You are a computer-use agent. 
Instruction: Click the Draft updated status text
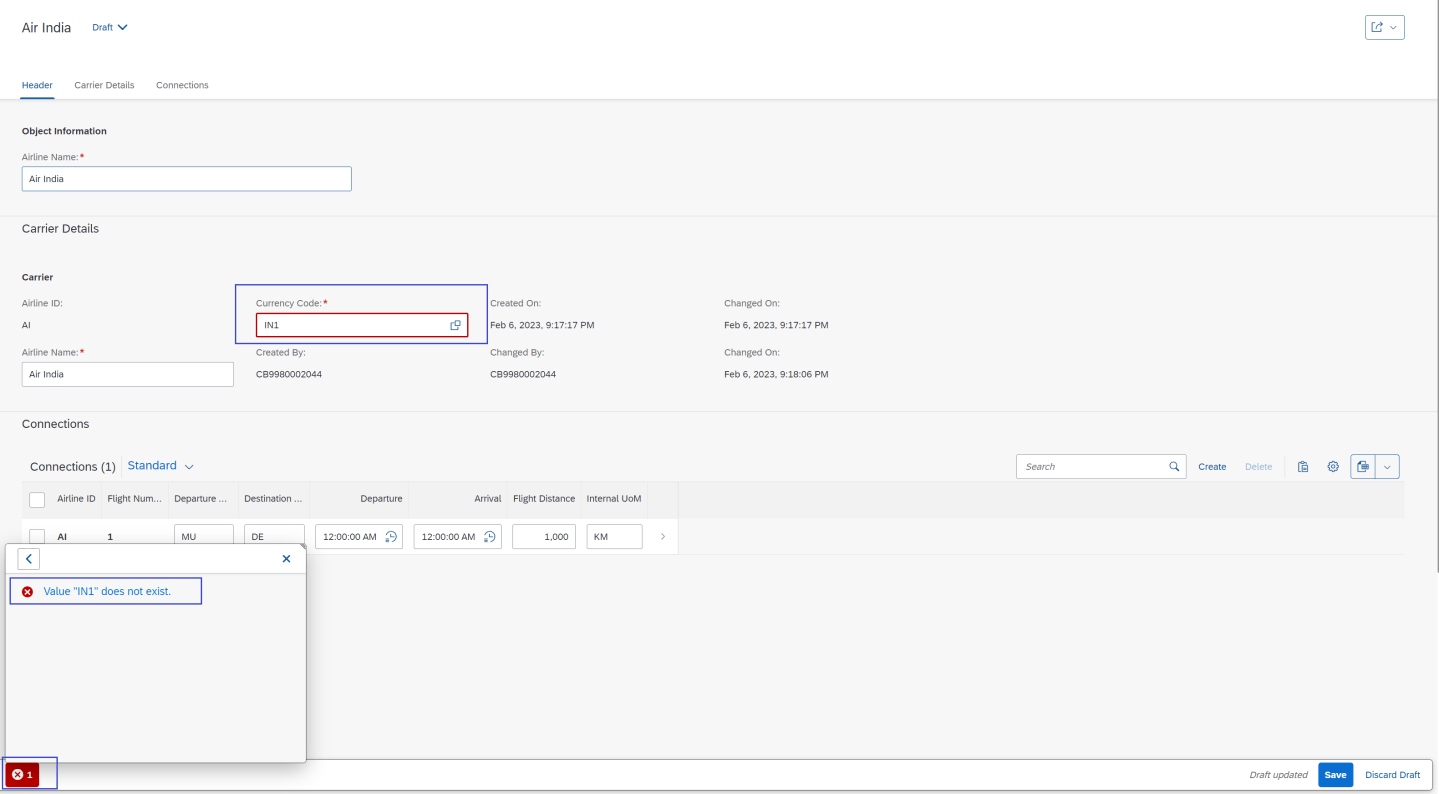pos(1278,775)
